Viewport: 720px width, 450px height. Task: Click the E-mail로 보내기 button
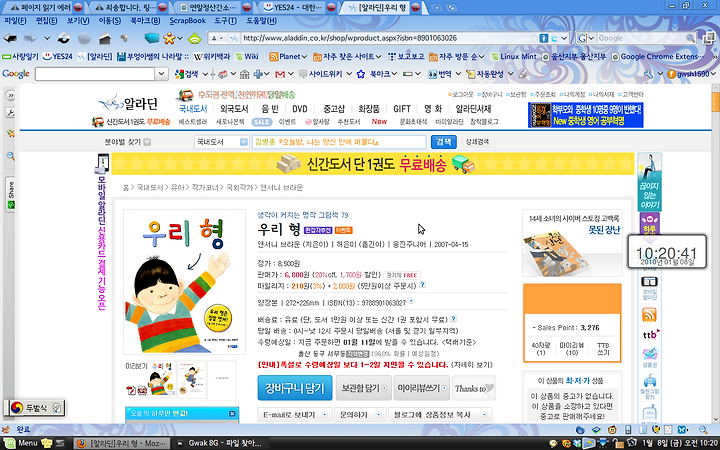(x=294, y=415)
